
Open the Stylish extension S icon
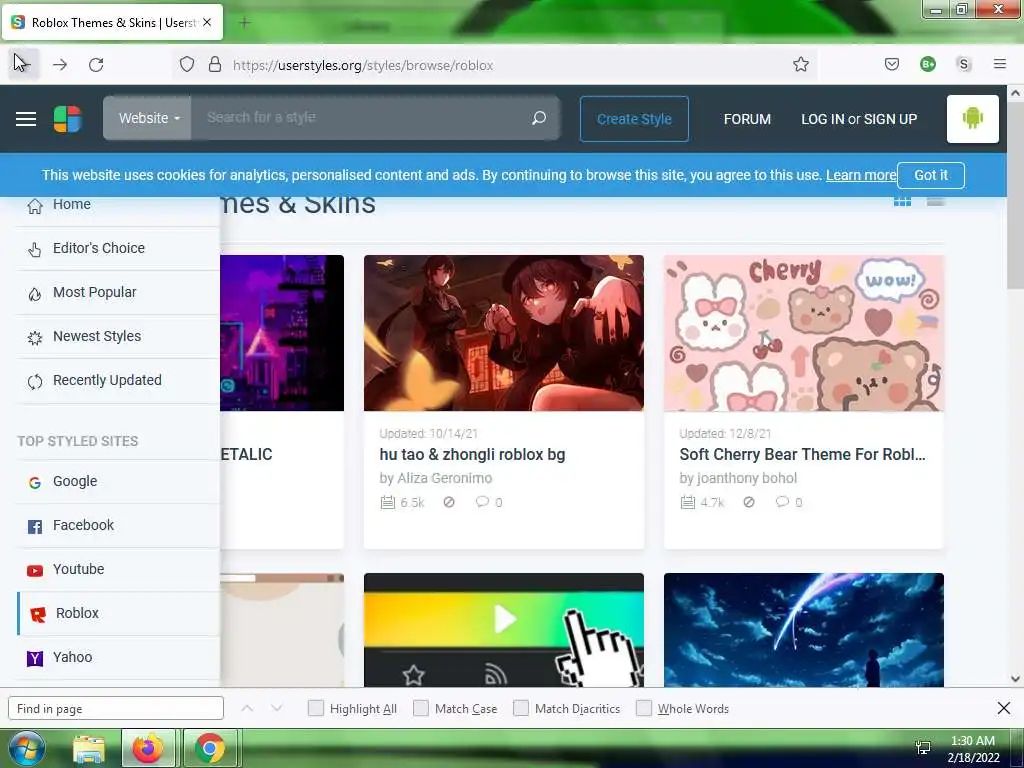[x=963, y=65]
